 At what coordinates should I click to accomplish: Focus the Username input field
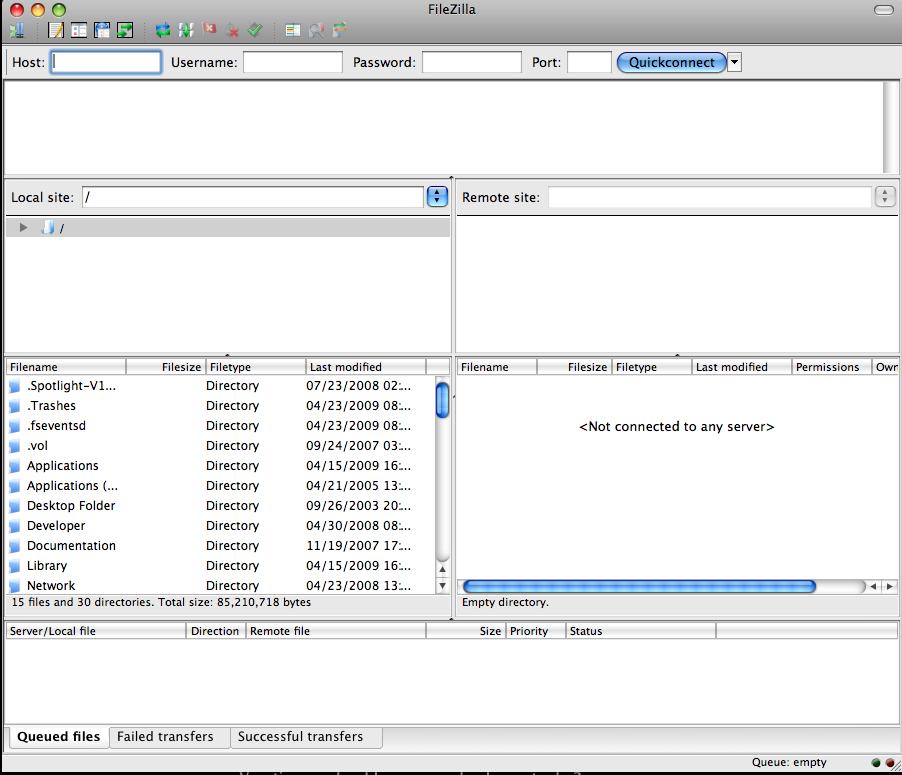point(293,62)
